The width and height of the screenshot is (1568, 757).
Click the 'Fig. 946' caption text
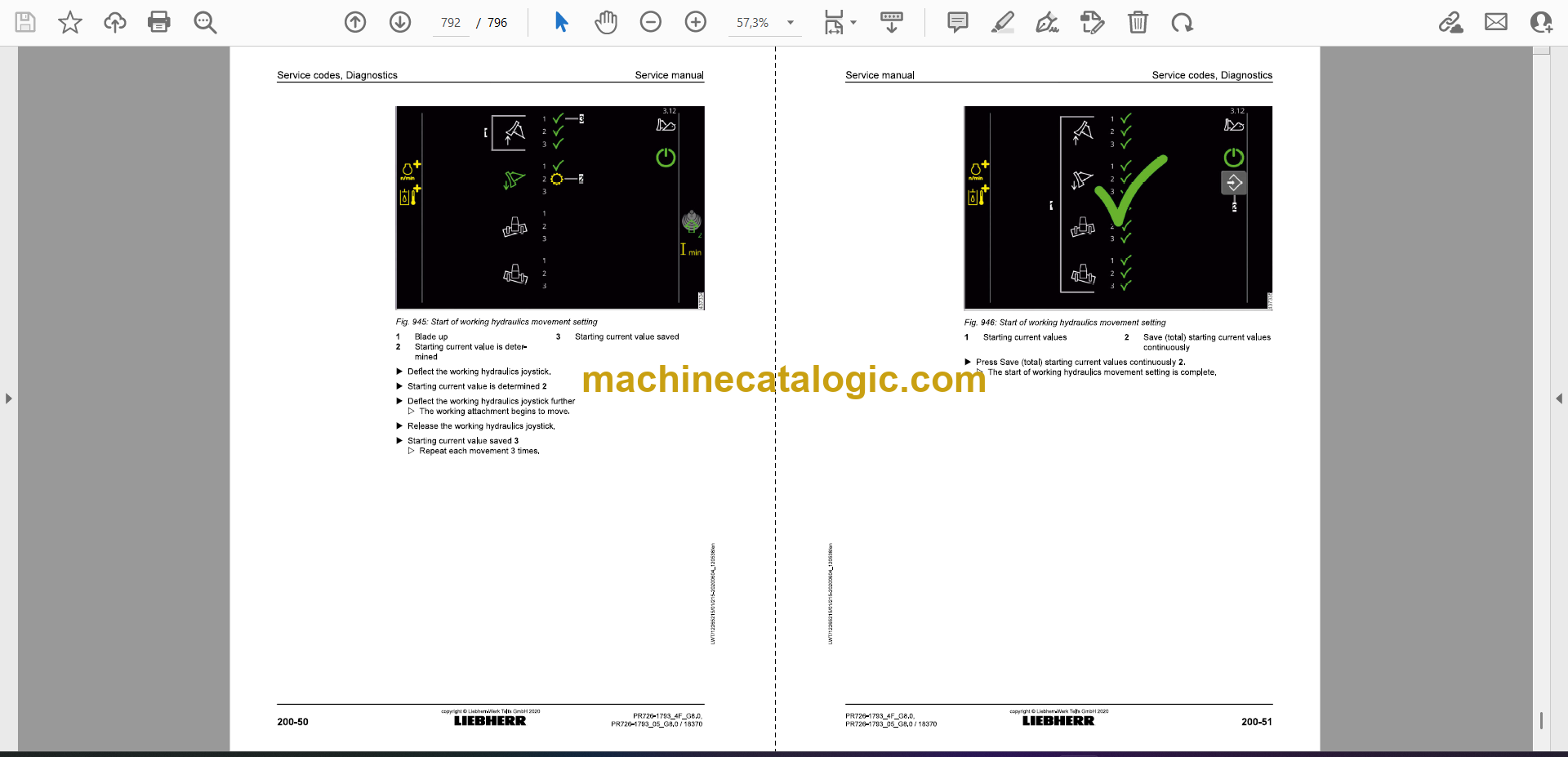coord(1065,323)
